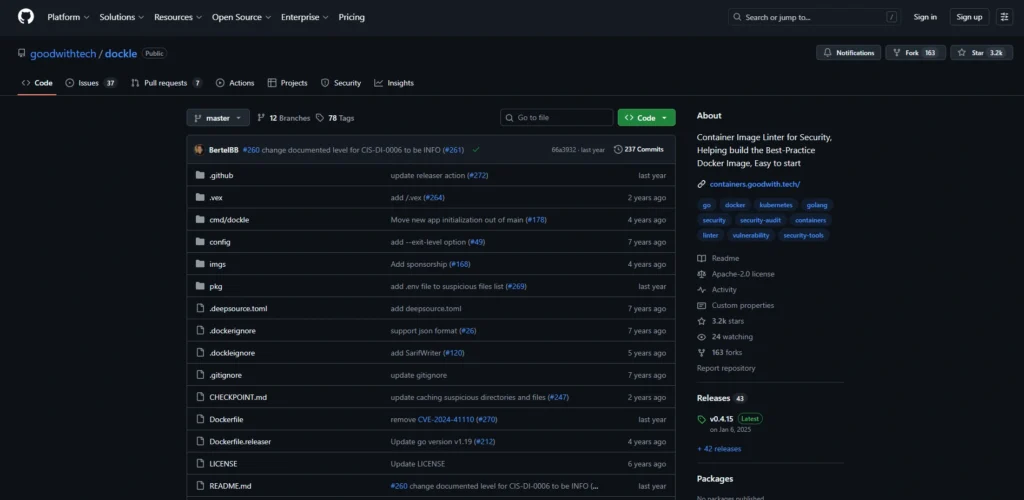Open the Resources dropdown
This screenshot has width=1024, height=500.
click(x=178, y=18)
